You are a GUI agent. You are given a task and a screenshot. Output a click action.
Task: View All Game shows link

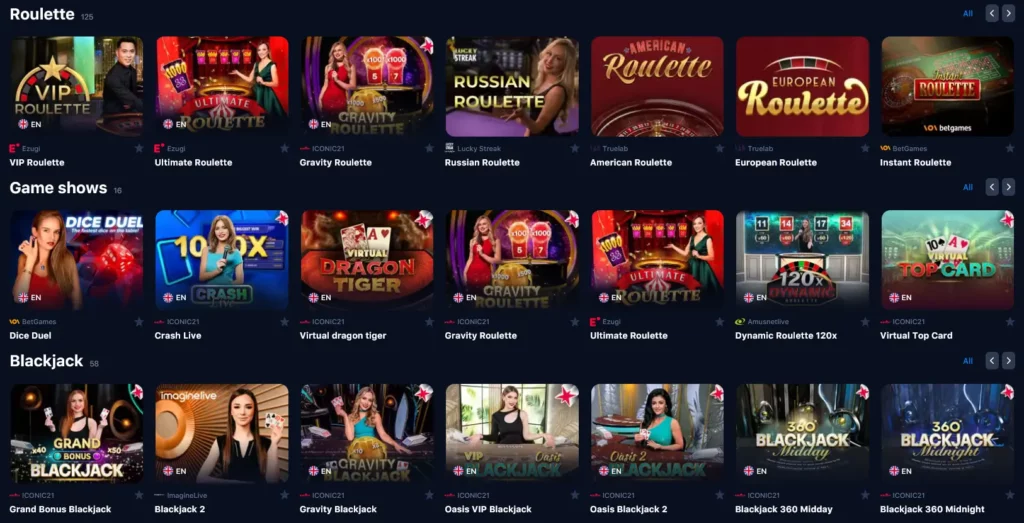click(x=968, y=187)
